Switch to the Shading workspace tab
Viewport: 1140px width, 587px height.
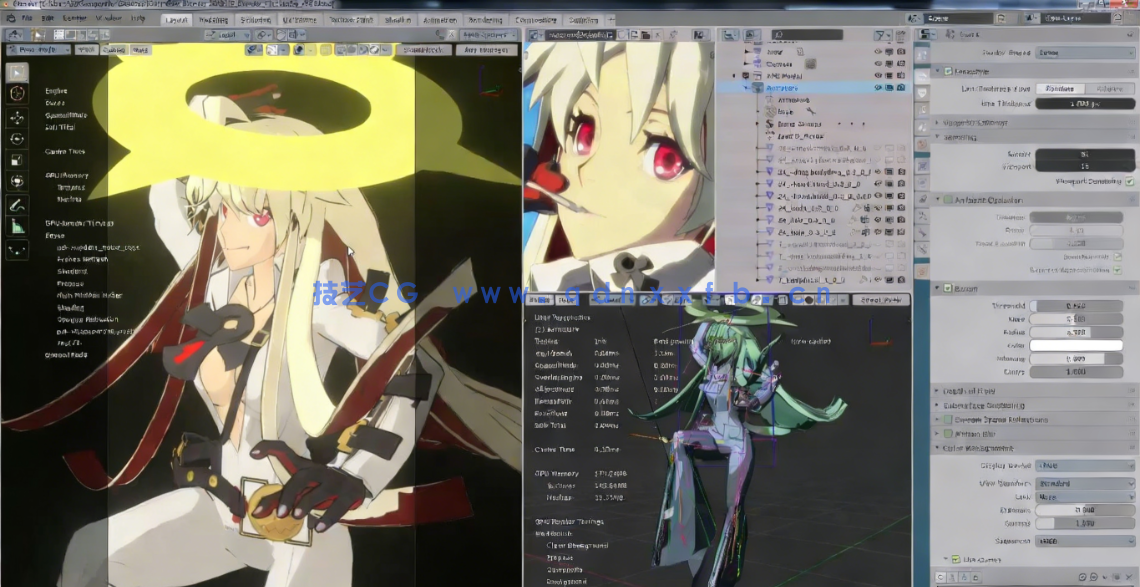click(398, 19)
